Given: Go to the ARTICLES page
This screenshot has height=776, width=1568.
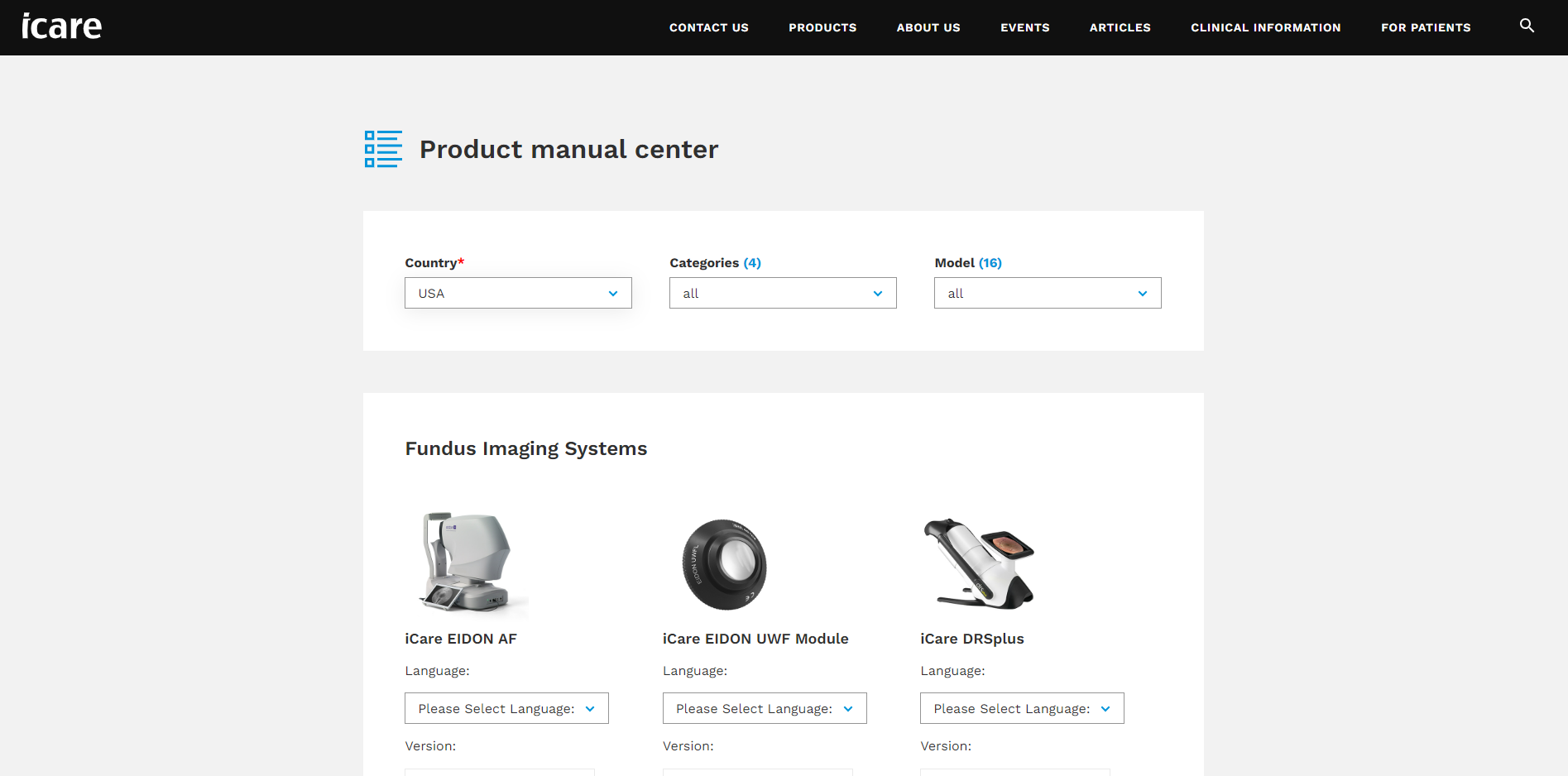Looking at the screenshot, I should pos(1120,27).
